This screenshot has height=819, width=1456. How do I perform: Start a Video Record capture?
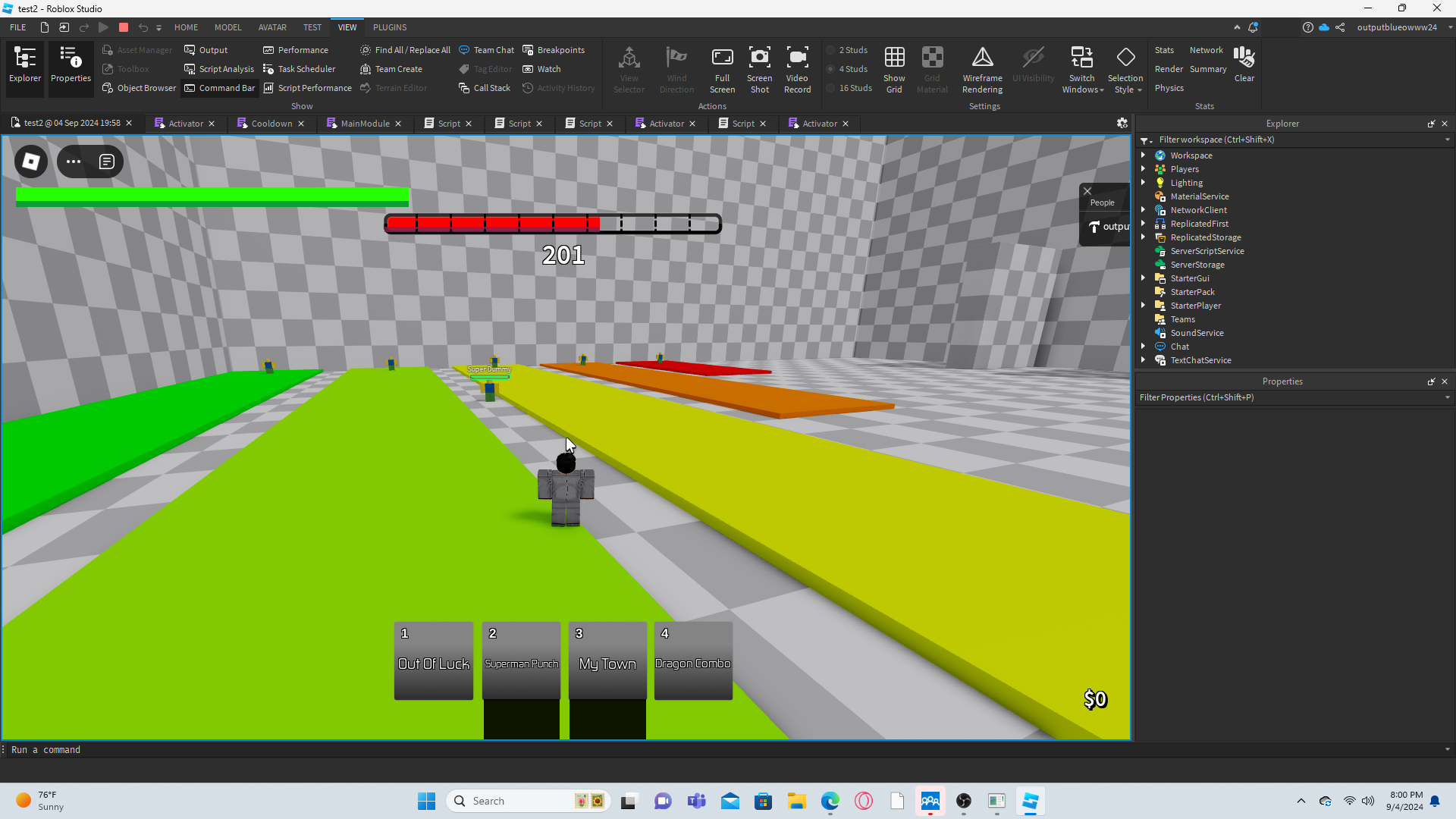click(797, 58)
